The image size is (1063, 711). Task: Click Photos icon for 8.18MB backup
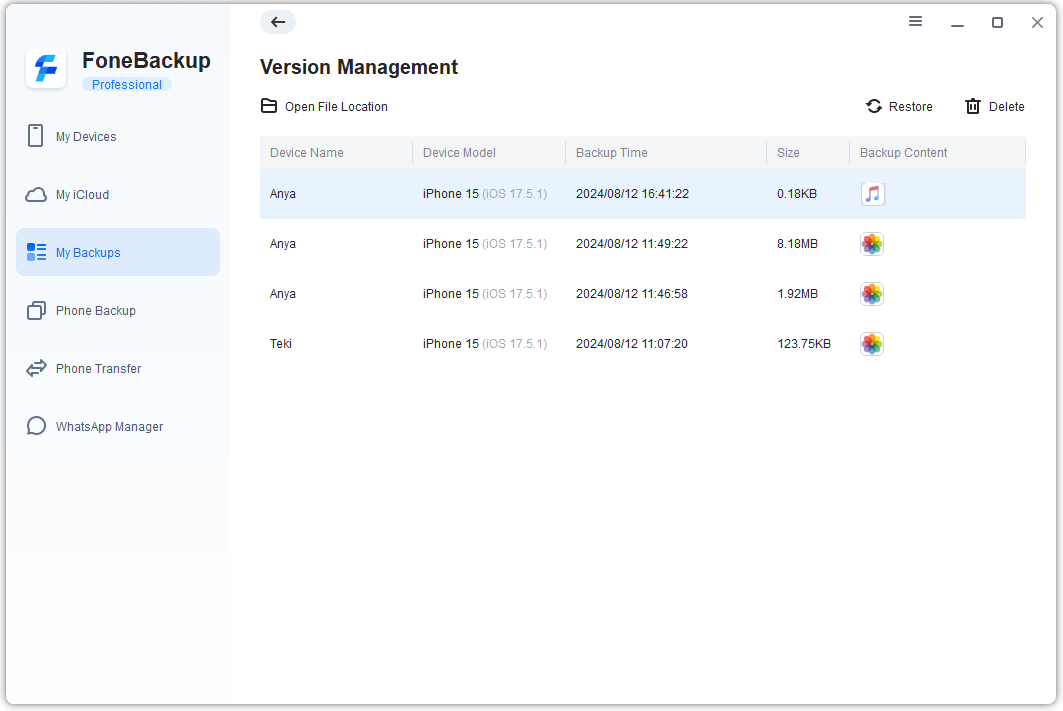click(x=872, y=244)
